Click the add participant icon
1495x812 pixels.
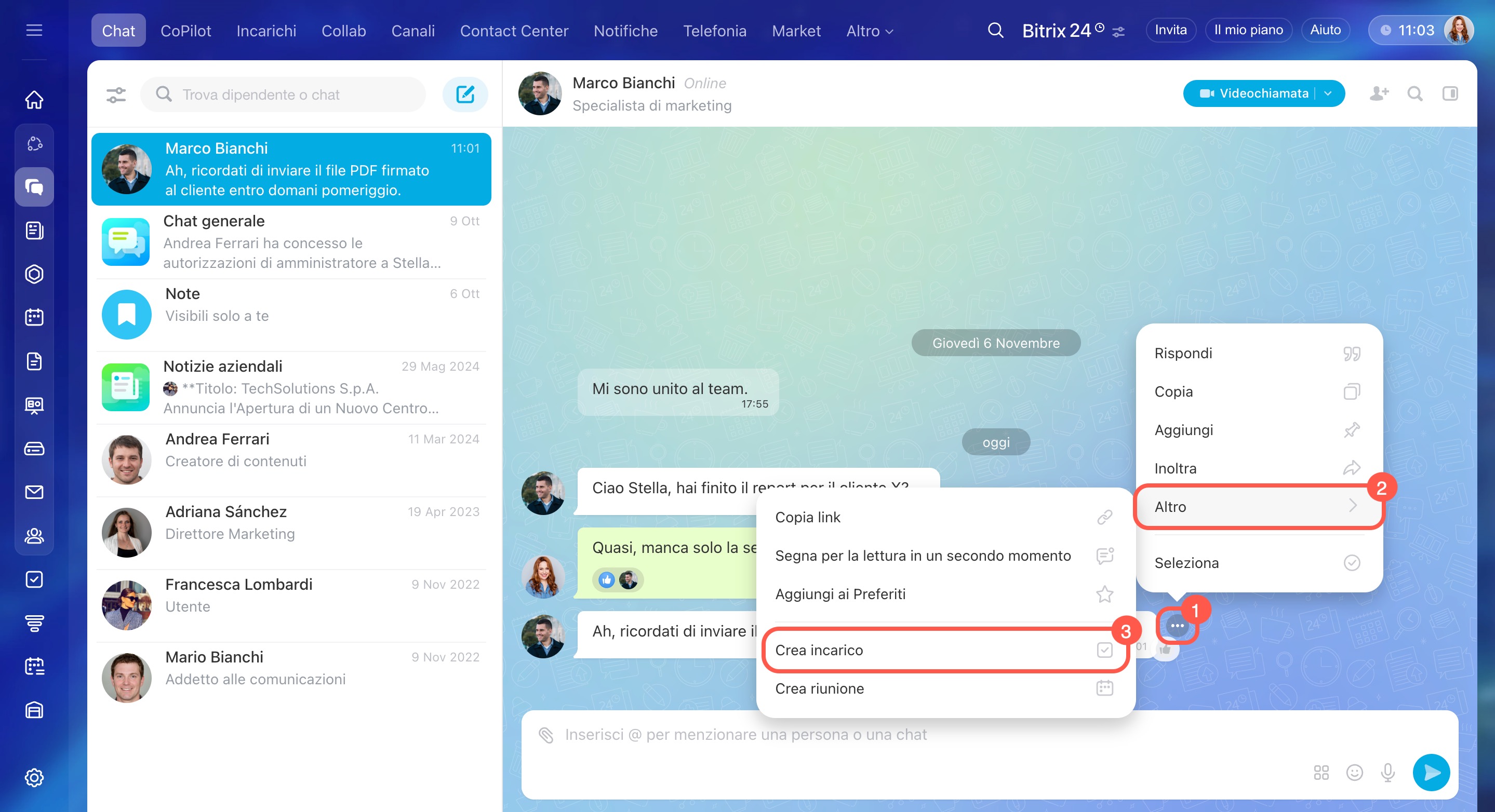point(1379,93)
